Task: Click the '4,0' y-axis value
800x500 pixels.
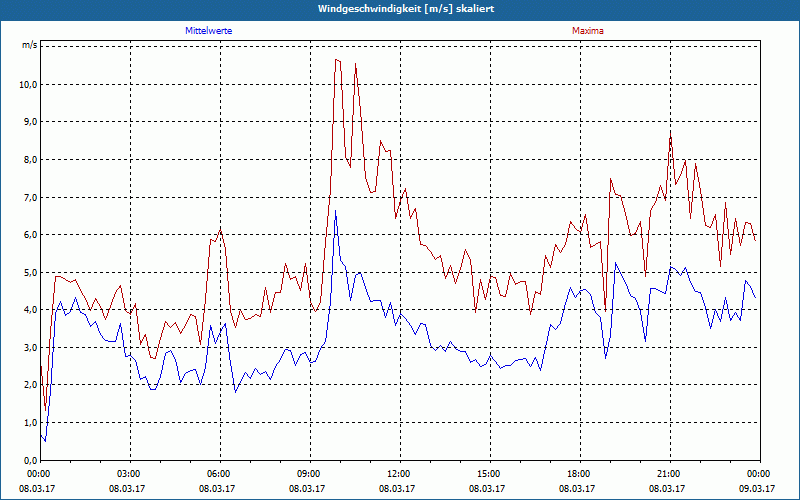Action: point(31,310)
